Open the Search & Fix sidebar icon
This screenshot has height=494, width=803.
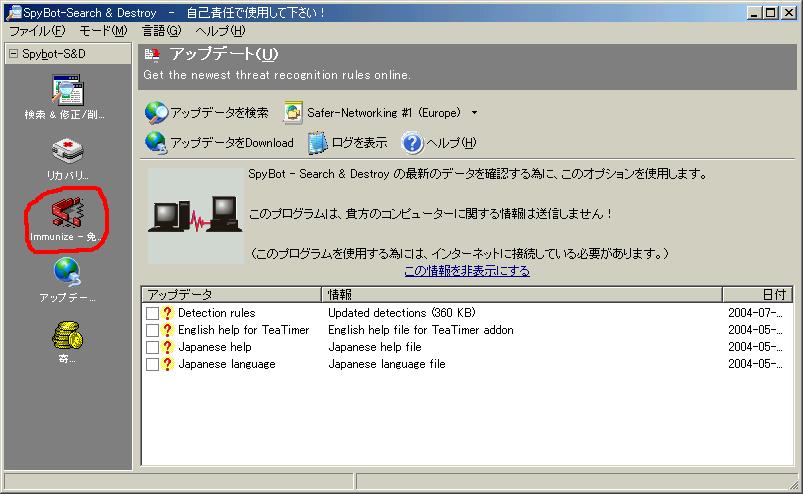tap(67, 90)
